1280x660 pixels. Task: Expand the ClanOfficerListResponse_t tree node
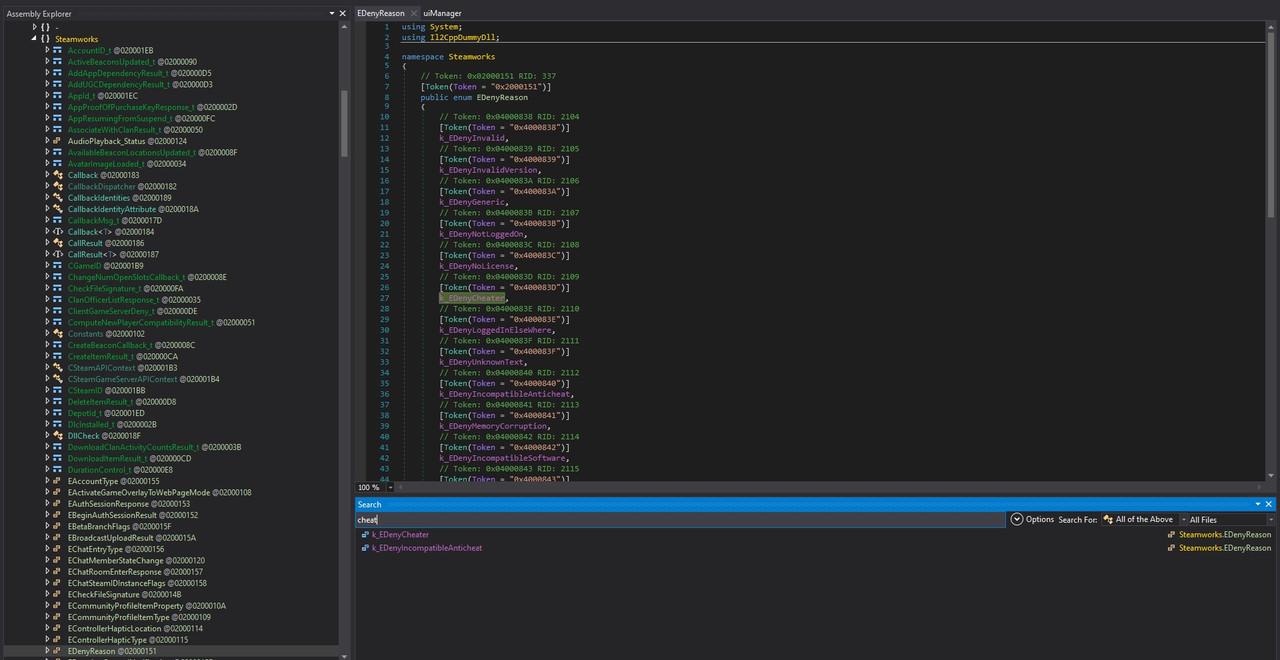[x=47, y=300]
